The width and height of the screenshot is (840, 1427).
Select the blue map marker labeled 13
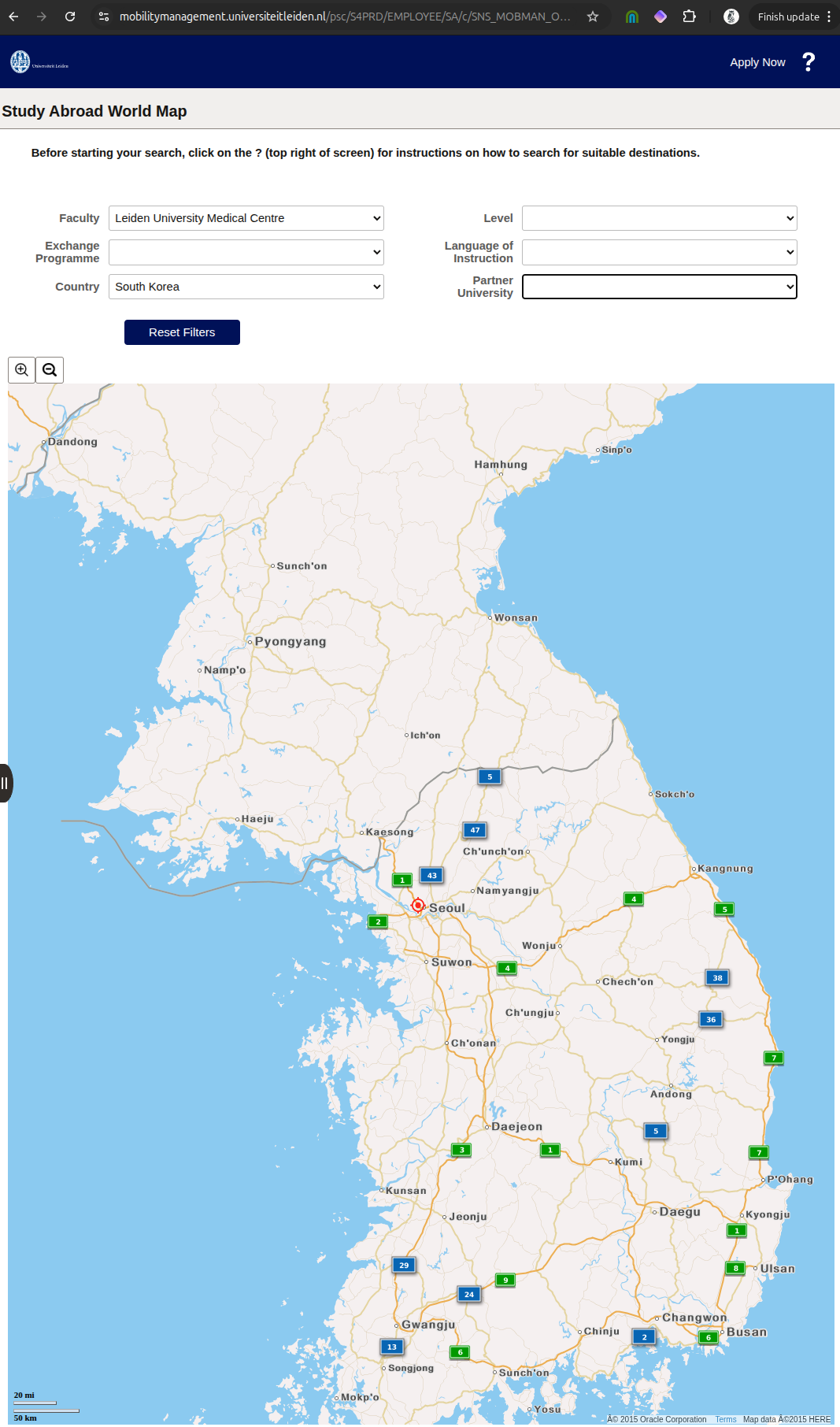(x=392, y=1347)
